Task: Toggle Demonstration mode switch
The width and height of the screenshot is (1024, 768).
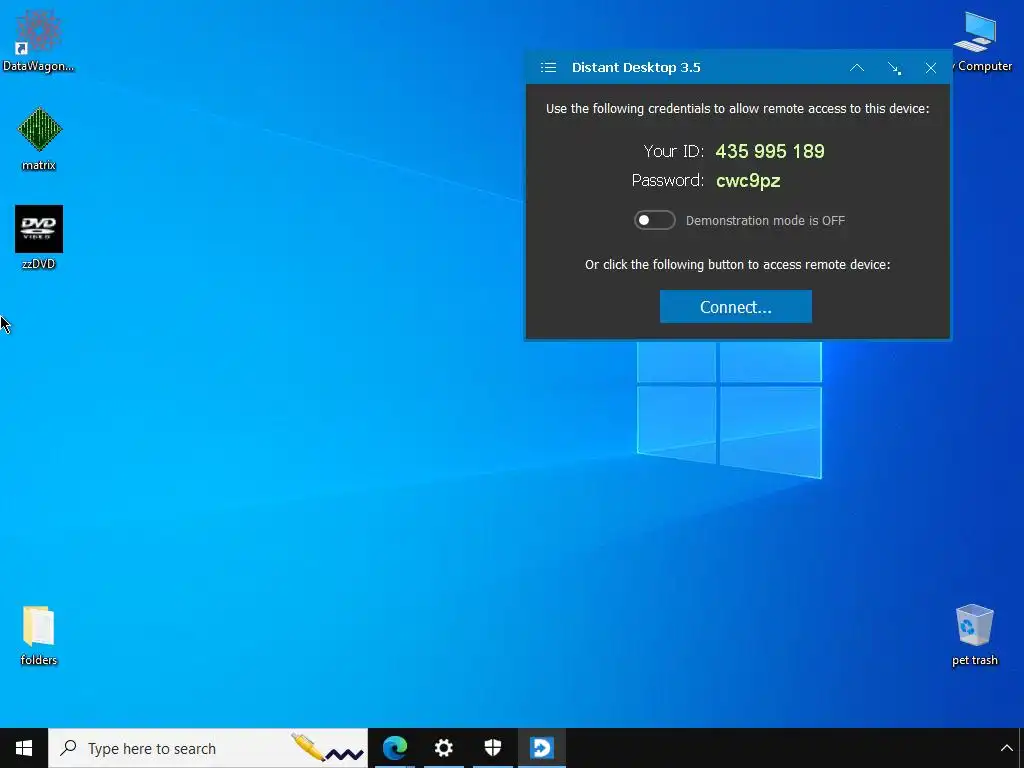Action: [654, 220]
